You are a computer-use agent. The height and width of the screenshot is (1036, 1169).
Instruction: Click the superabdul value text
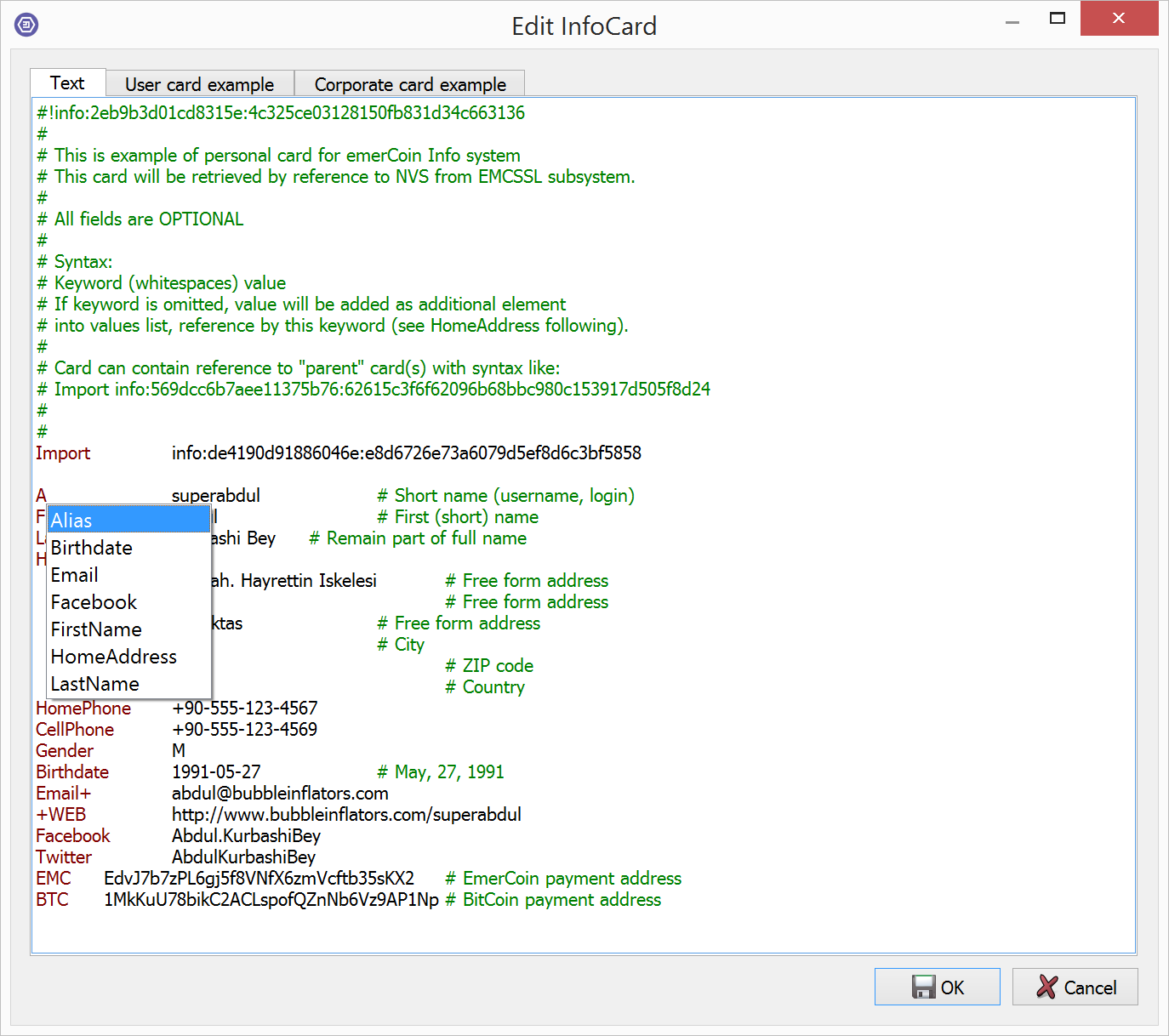click(x=216, y=495)
